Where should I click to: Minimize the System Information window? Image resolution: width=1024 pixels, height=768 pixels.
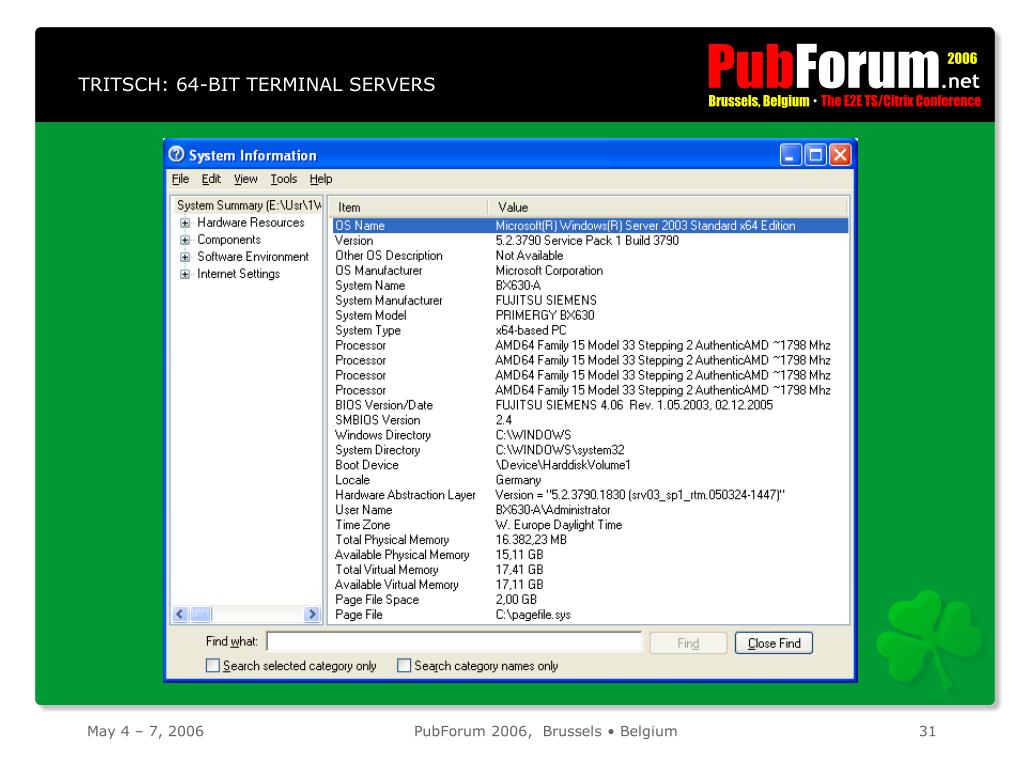click(x=790, y=155)
